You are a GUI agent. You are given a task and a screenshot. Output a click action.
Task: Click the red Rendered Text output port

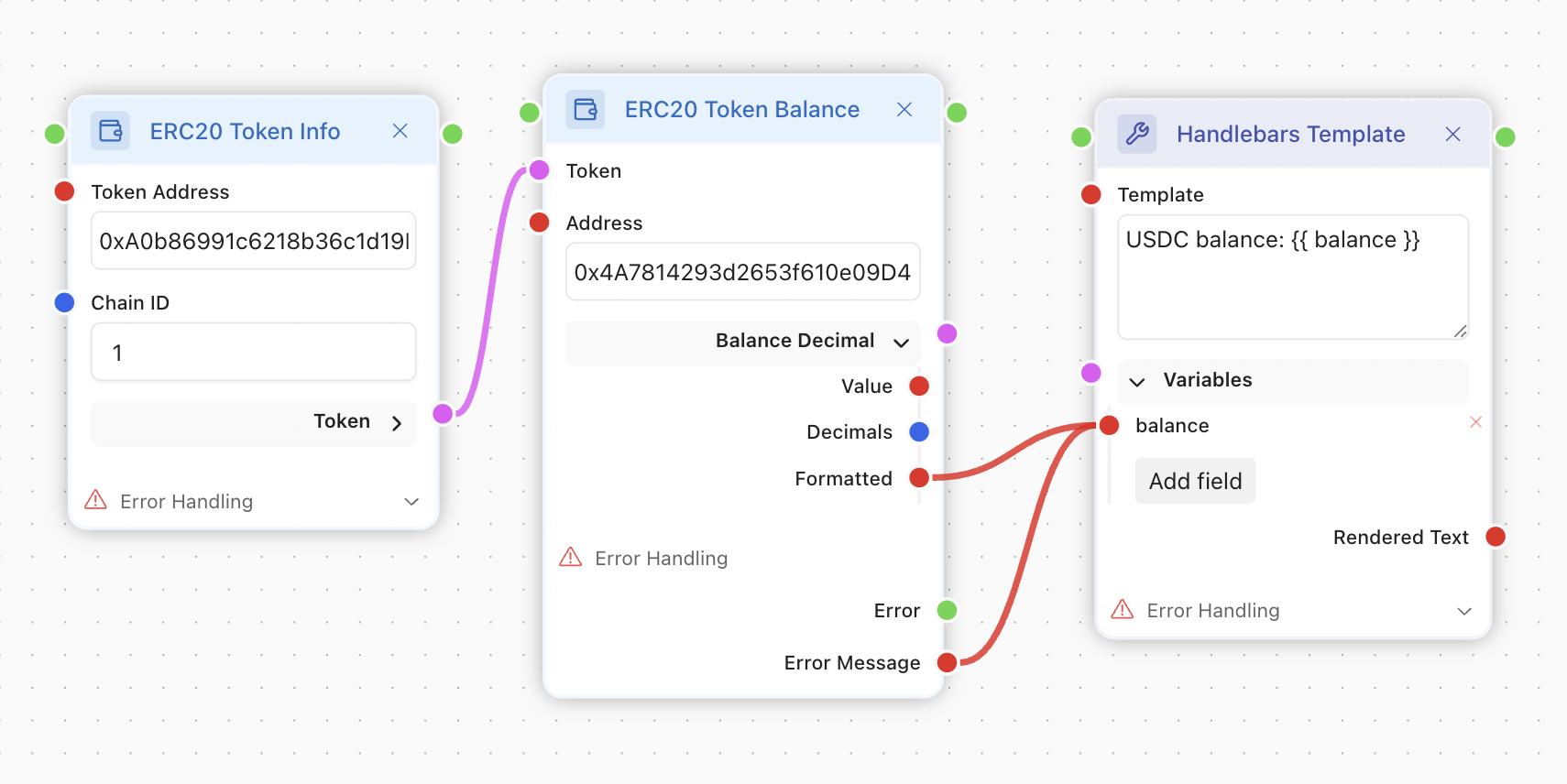point(1496,537)
